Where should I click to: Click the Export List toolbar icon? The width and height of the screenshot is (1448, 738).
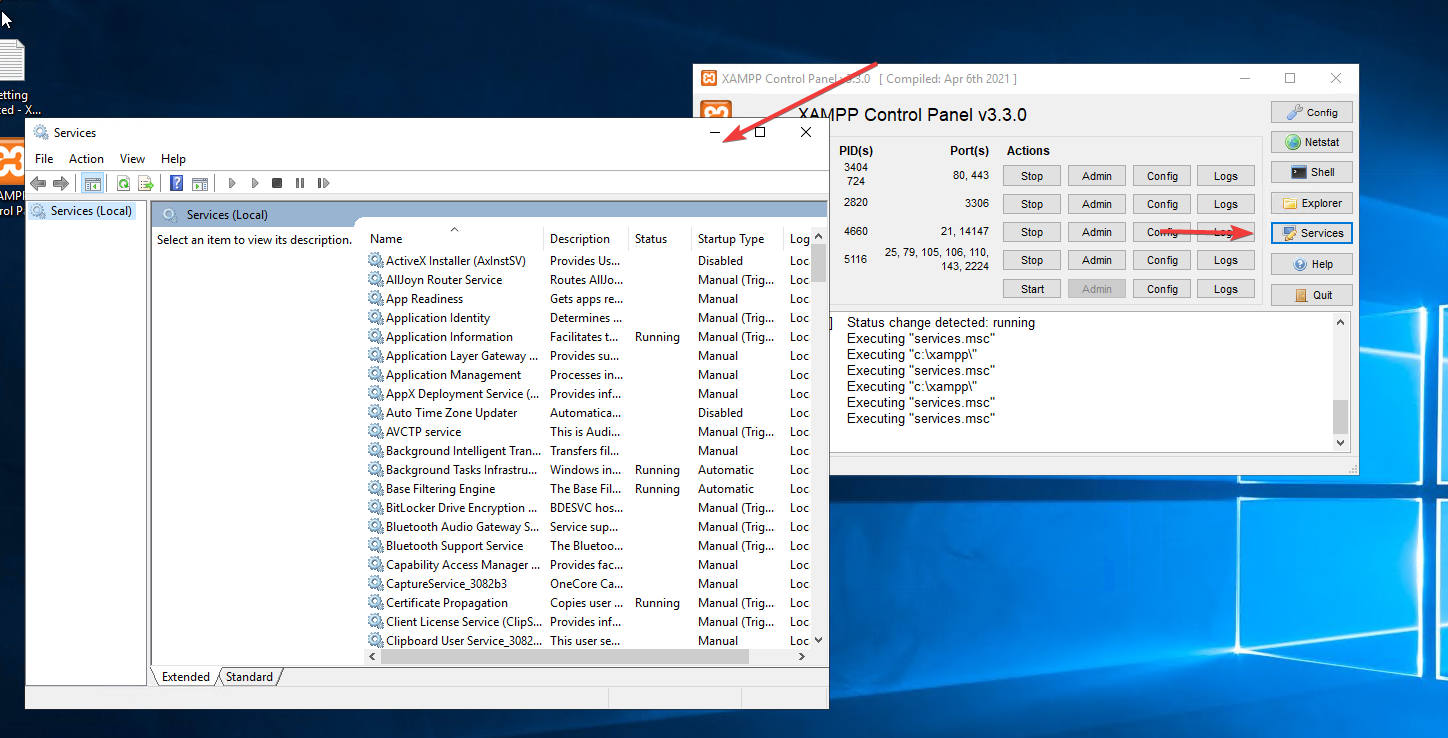point(146,183)
